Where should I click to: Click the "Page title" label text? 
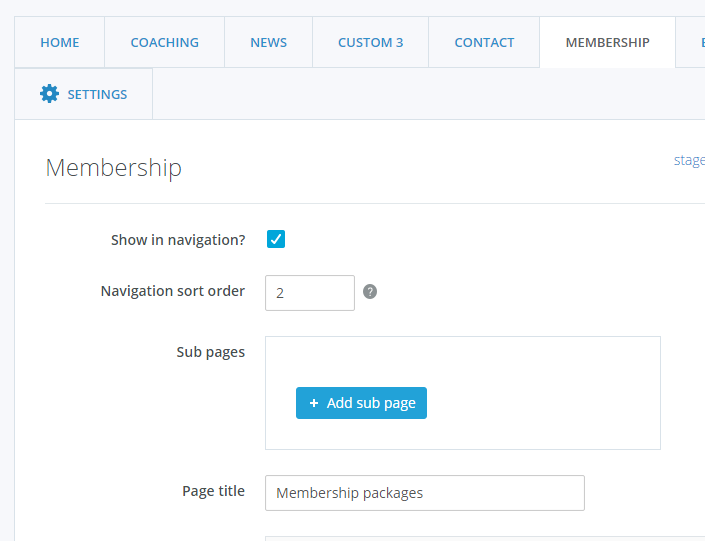(x=213, y=491)
